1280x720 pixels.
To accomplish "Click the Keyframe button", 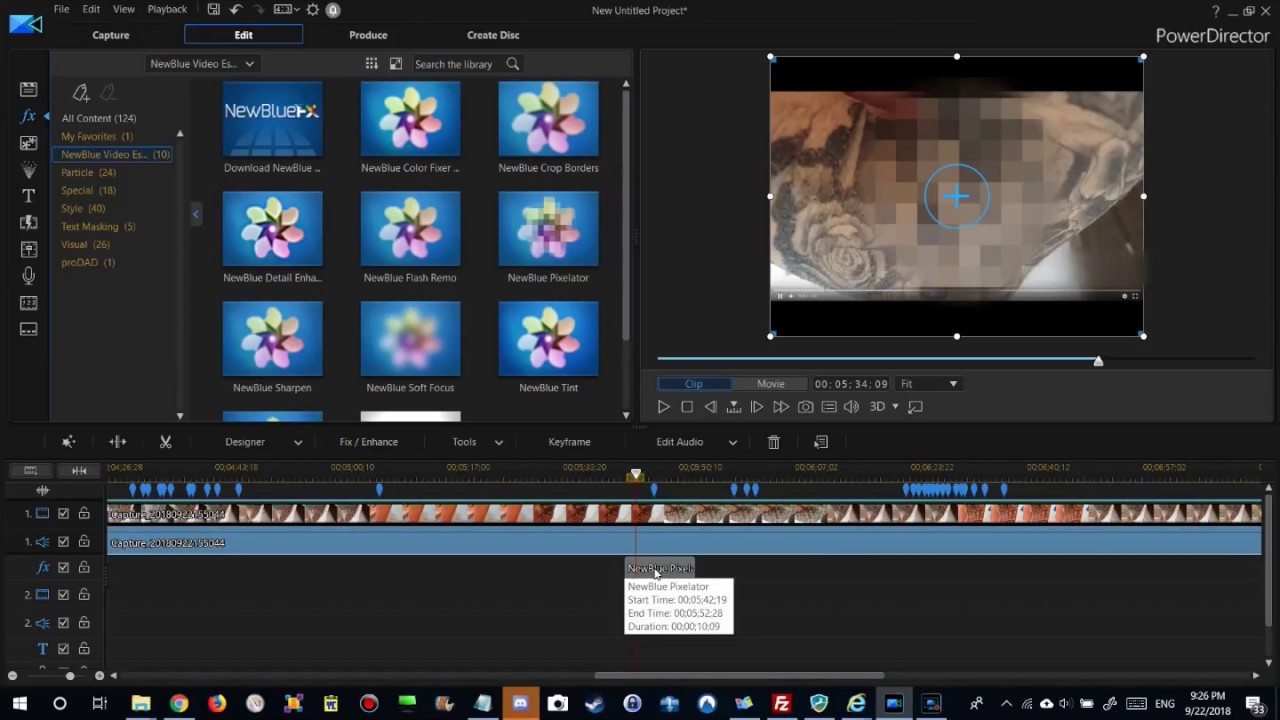I will 569,441.
